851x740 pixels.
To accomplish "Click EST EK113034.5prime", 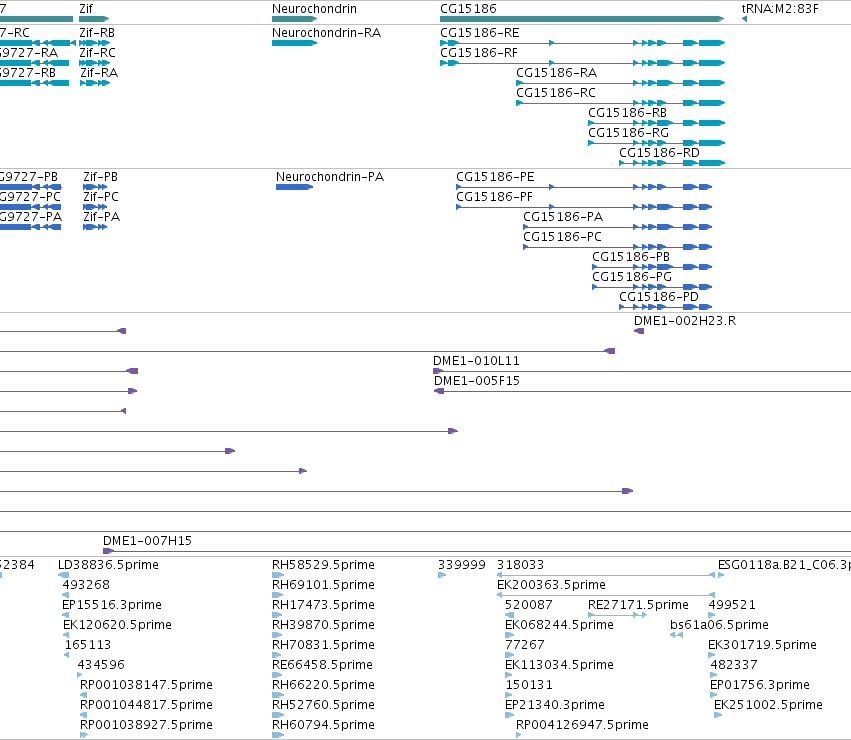I will [x=559, y=665].
